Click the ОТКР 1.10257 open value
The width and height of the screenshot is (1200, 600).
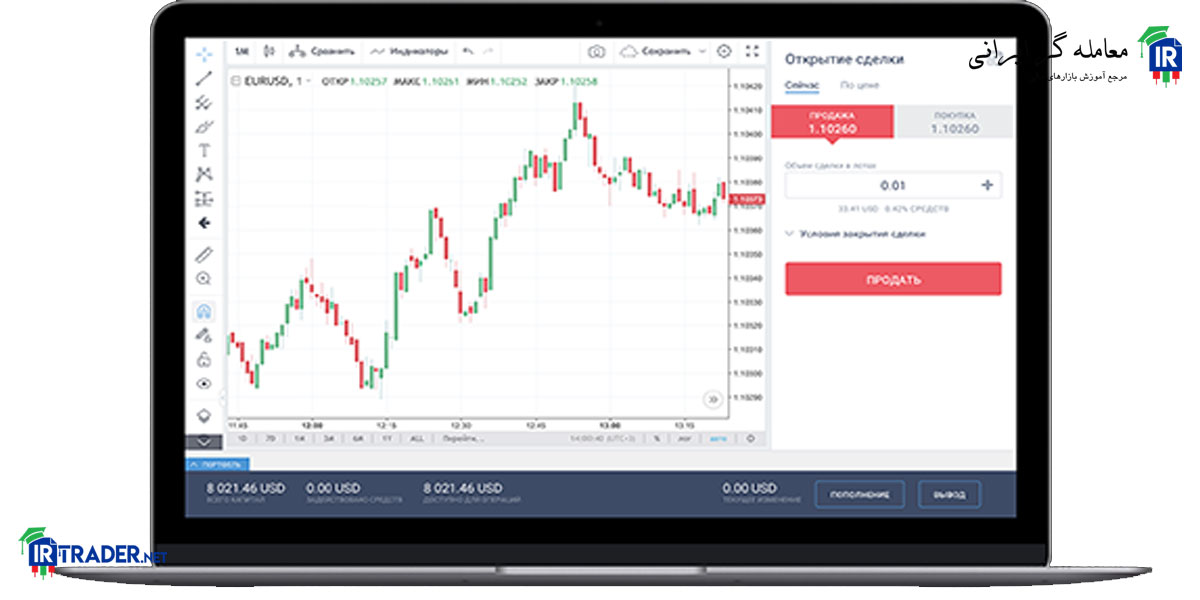[x=354, y=81]
